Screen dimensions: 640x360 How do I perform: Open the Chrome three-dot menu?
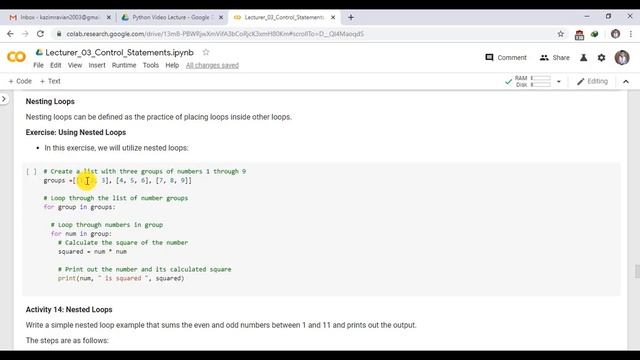[x=631, y=34]
